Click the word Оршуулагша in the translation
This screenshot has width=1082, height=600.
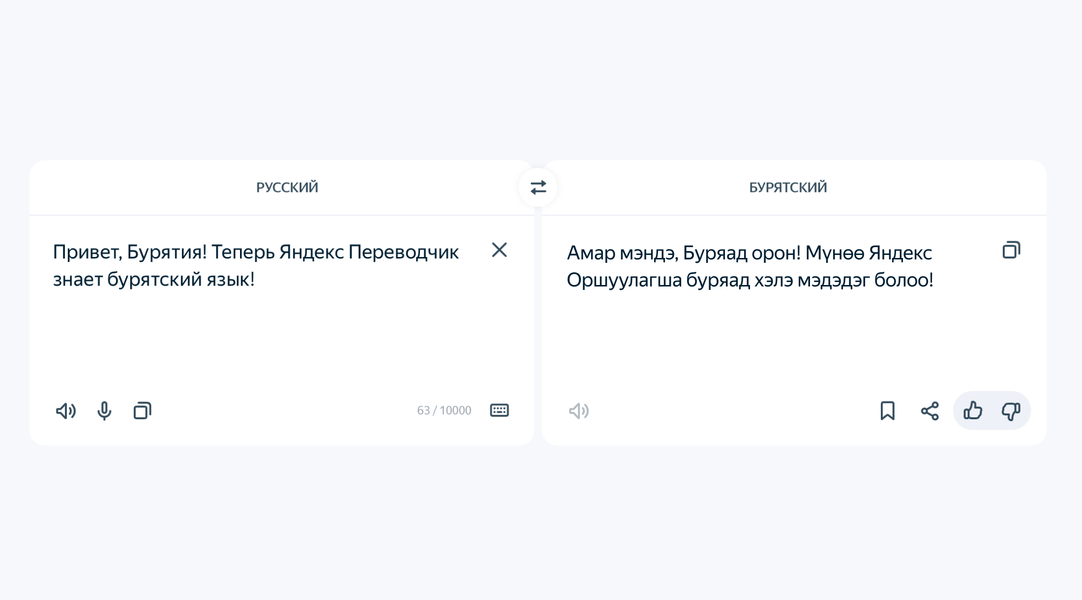coord(624,280)
